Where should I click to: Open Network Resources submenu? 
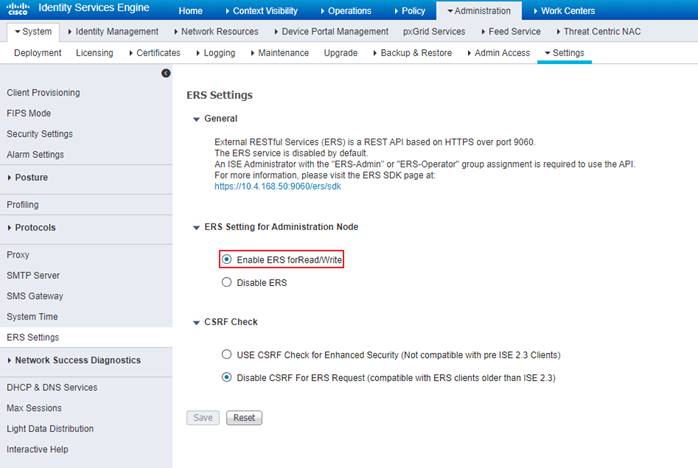coord(216,32)
